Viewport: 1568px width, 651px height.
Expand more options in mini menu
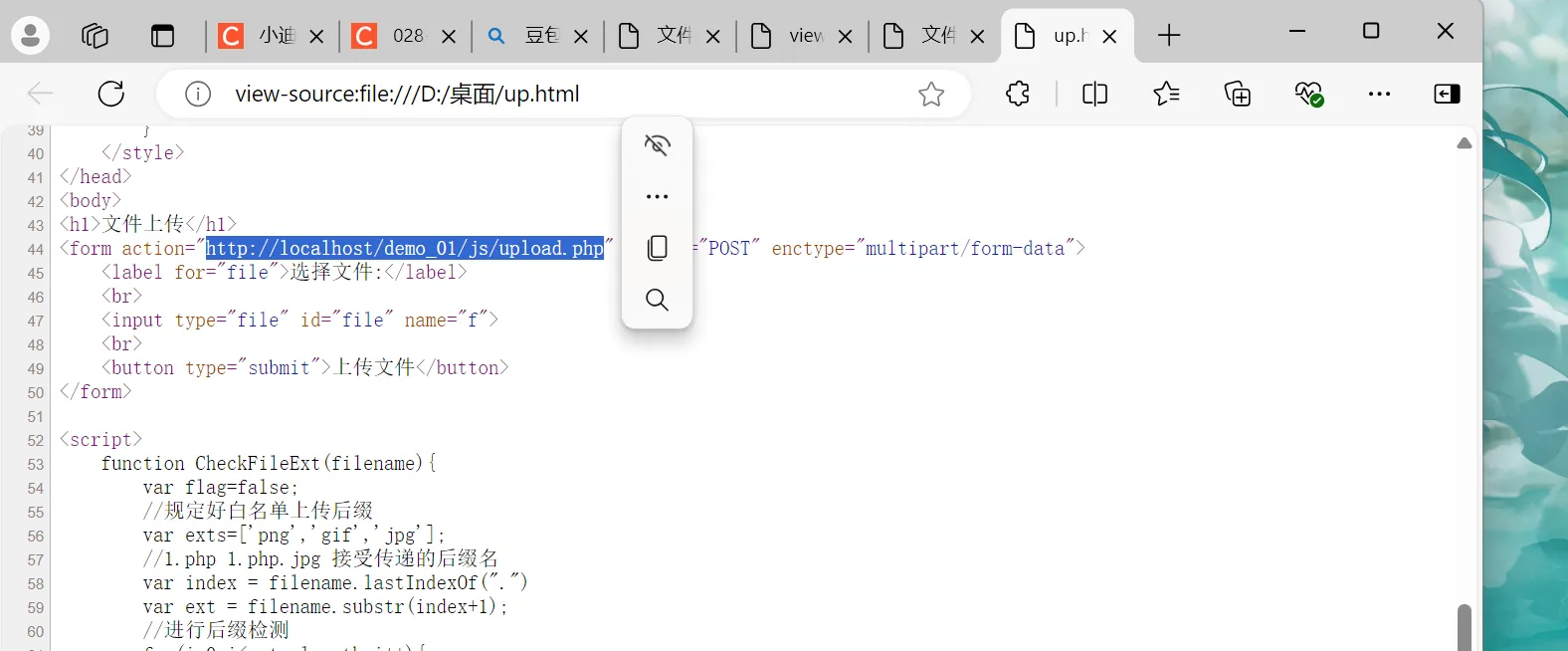click(x=657, y=197)
